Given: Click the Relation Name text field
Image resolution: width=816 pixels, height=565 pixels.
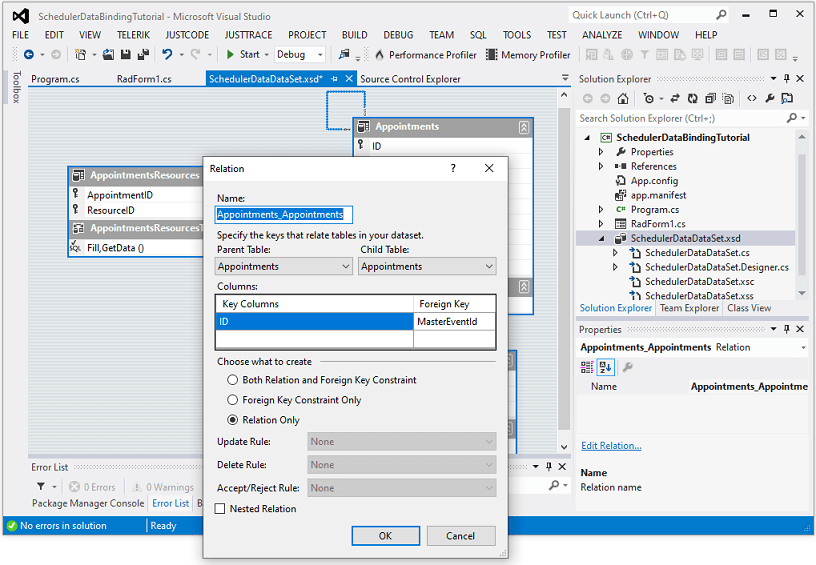Looking at the screenshot, I should [284, 214].
